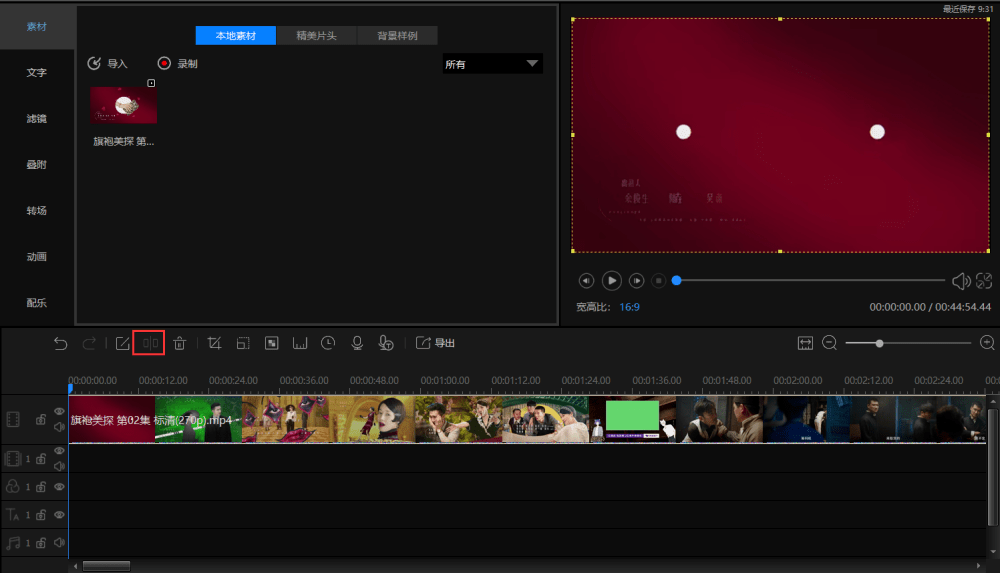Screen dimensions: 1000x573
Task: Open the 所有 filter dropdown
Action: [x=492, y=64]
